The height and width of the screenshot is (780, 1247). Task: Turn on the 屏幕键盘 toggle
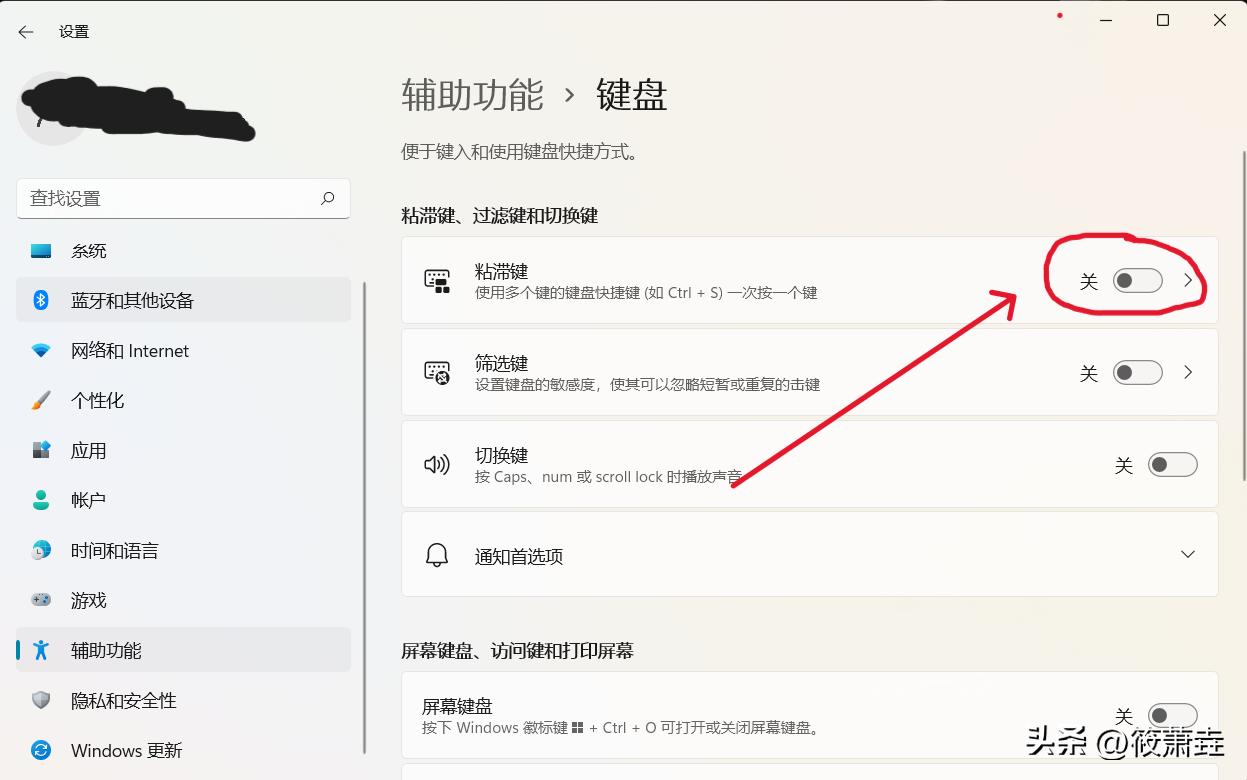click(x=1172, y=716)
